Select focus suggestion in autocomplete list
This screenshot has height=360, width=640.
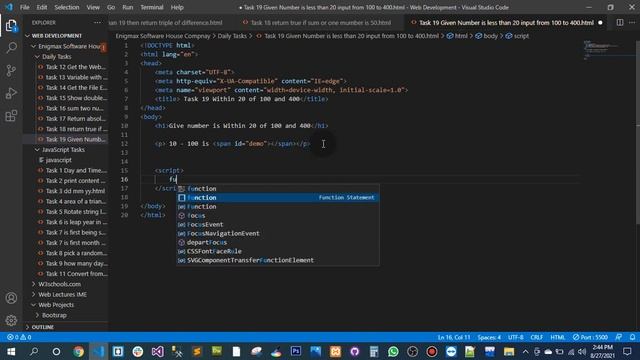(278, 216)
